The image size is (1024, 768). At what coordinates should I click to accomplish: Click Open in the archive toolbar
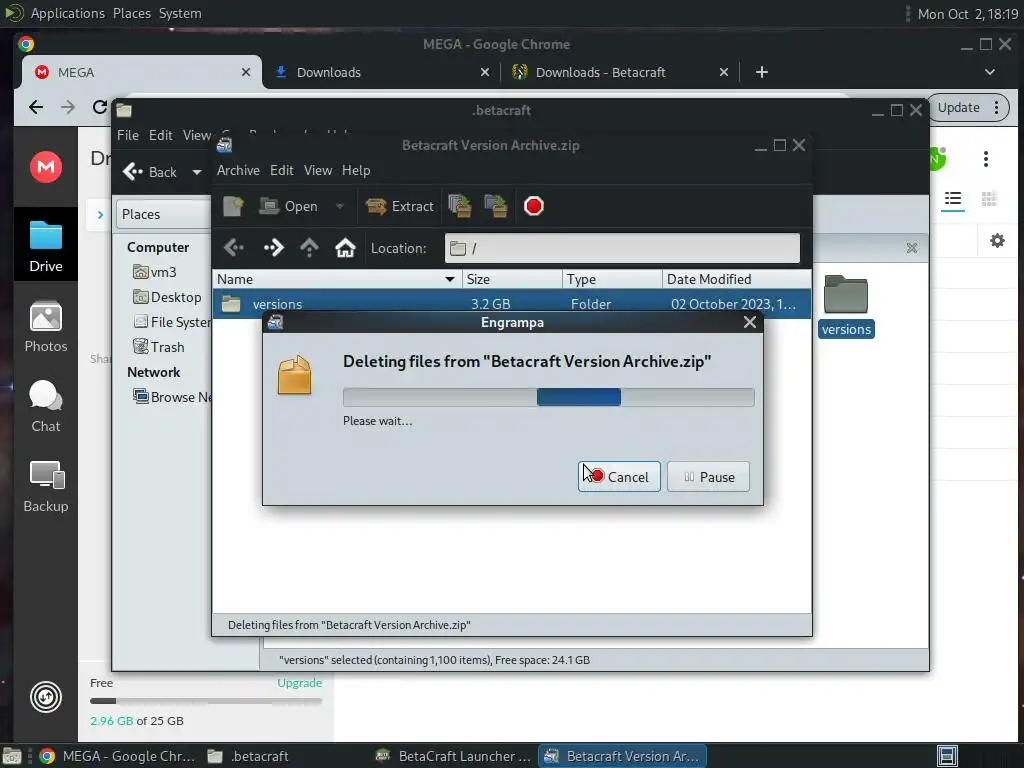288,206
